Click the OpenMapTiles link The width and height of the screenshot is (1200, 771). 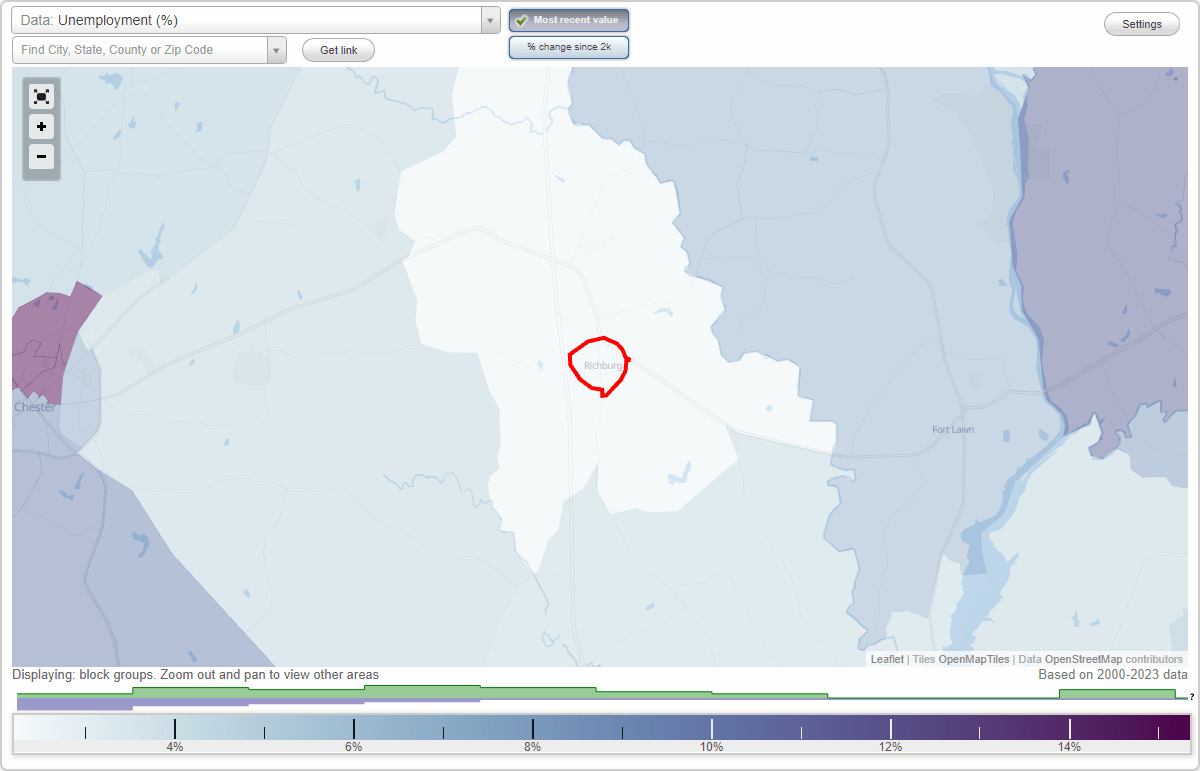[971, 659]
